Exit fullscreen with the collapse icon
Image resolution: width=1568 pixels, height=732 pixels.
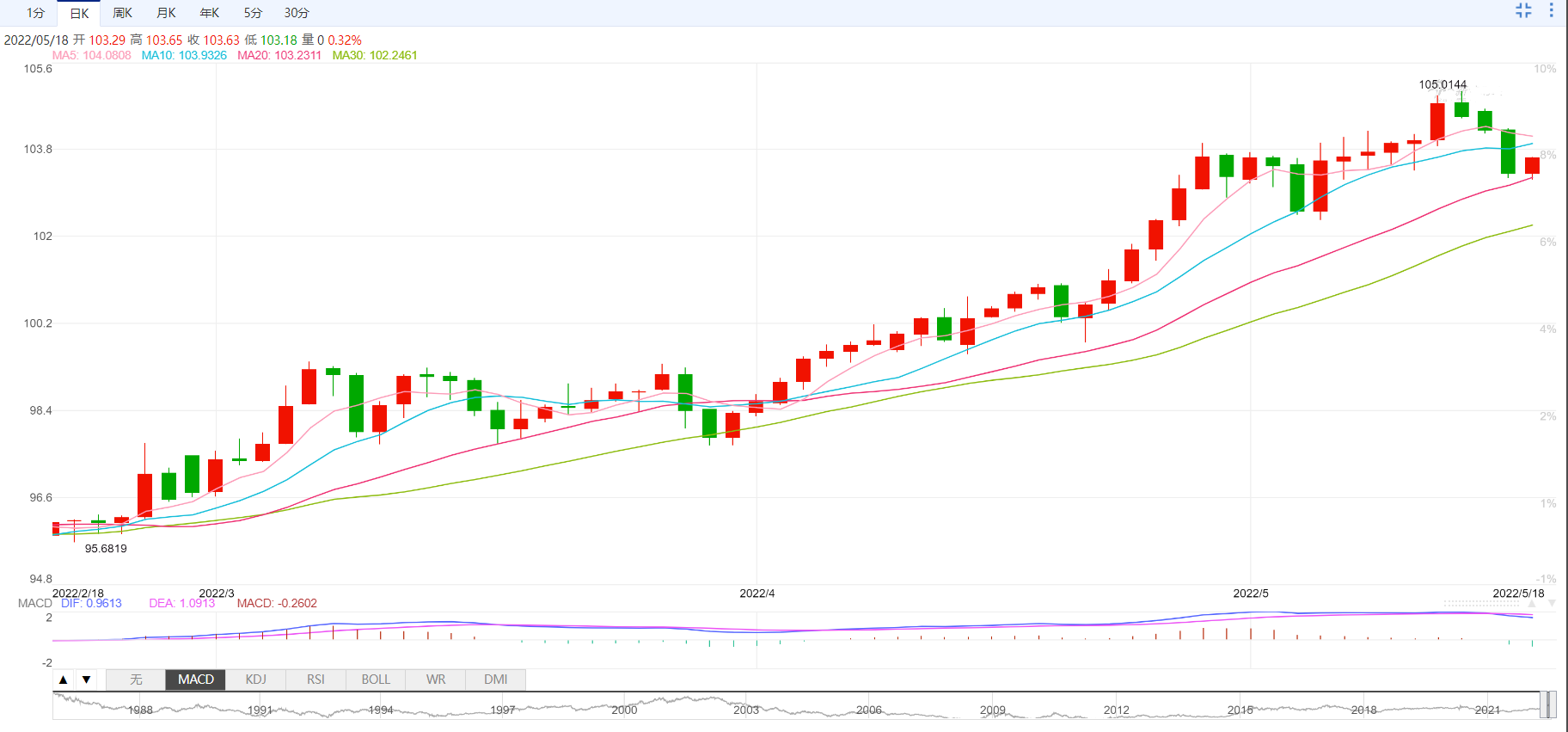point(1523,10)
